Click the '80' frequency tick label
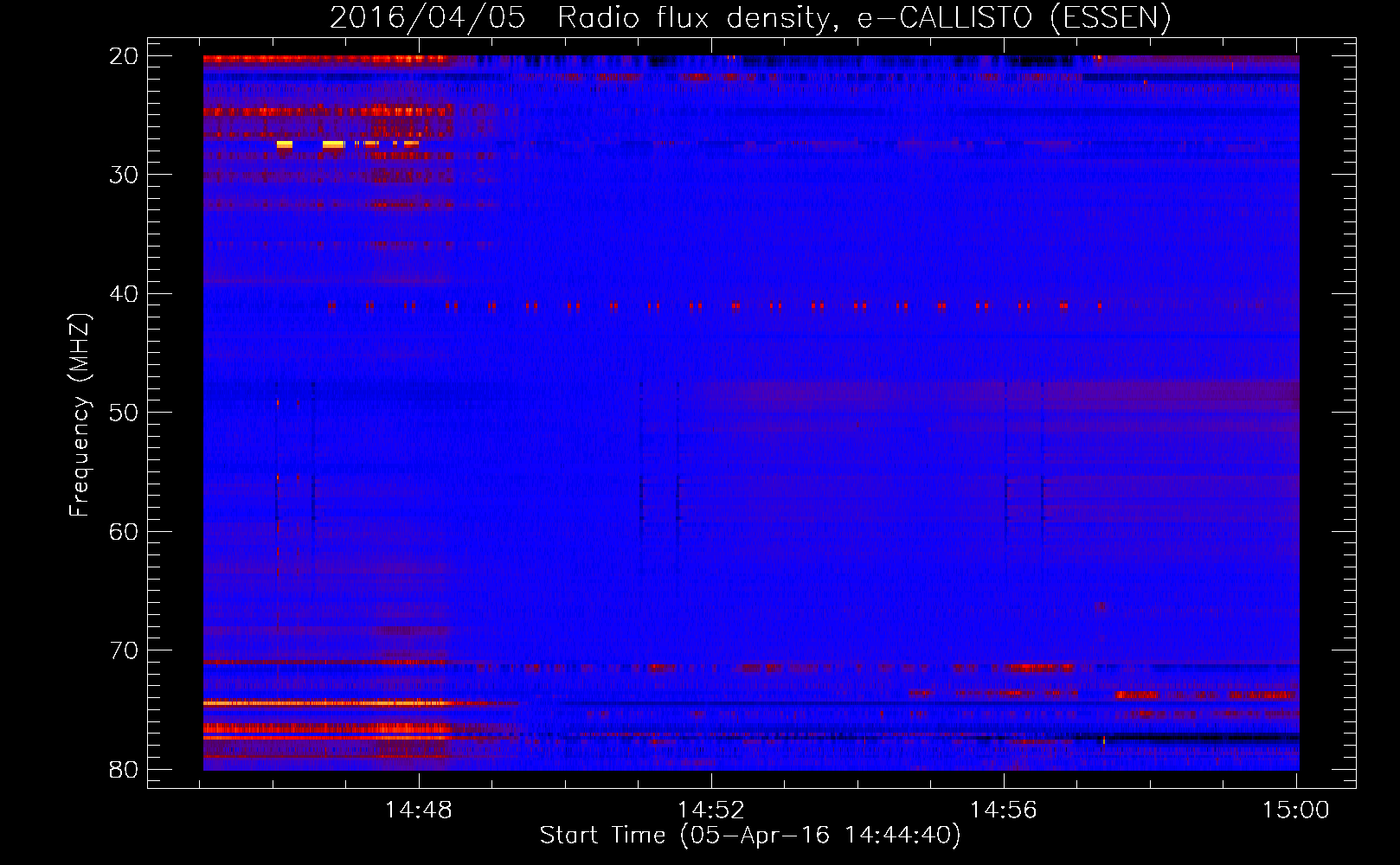1400x865 pixels. (x=124, y=770)
